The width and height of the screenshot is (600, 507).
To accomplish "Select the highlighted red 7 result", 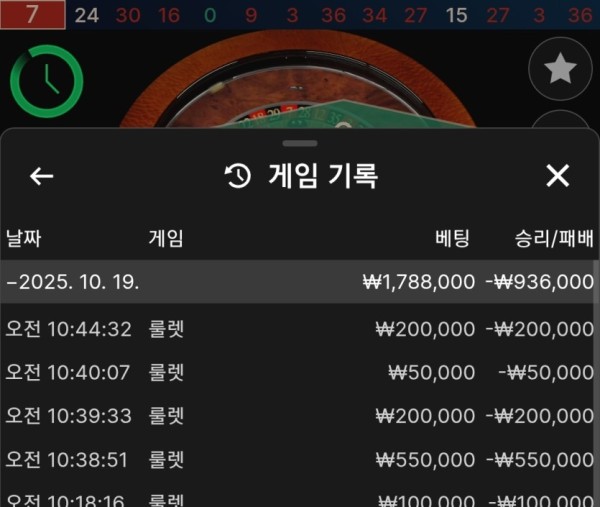I will click(33, 15).
